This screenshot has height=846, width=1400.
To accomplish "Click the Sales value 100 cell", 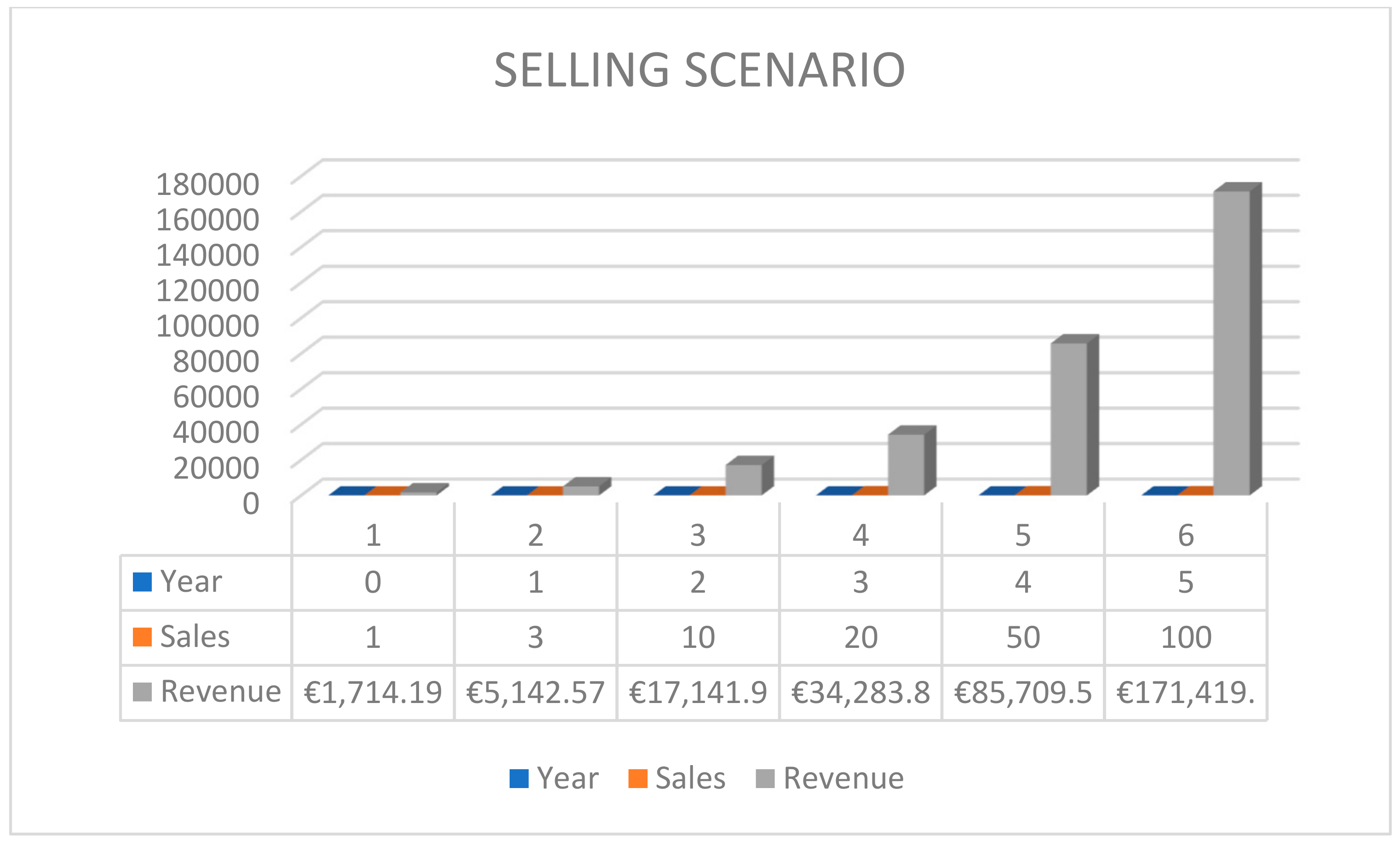I will pos(1186,637).
